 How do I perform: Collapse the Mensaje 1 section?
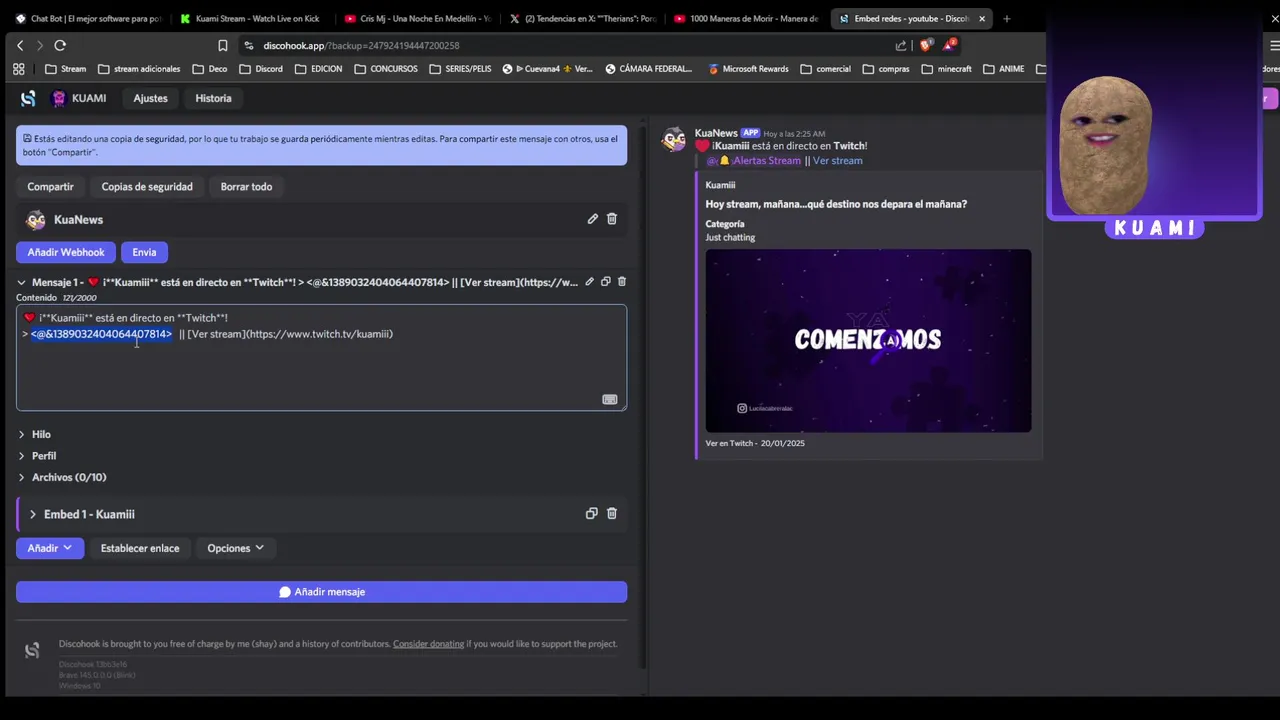pos(21,282)
